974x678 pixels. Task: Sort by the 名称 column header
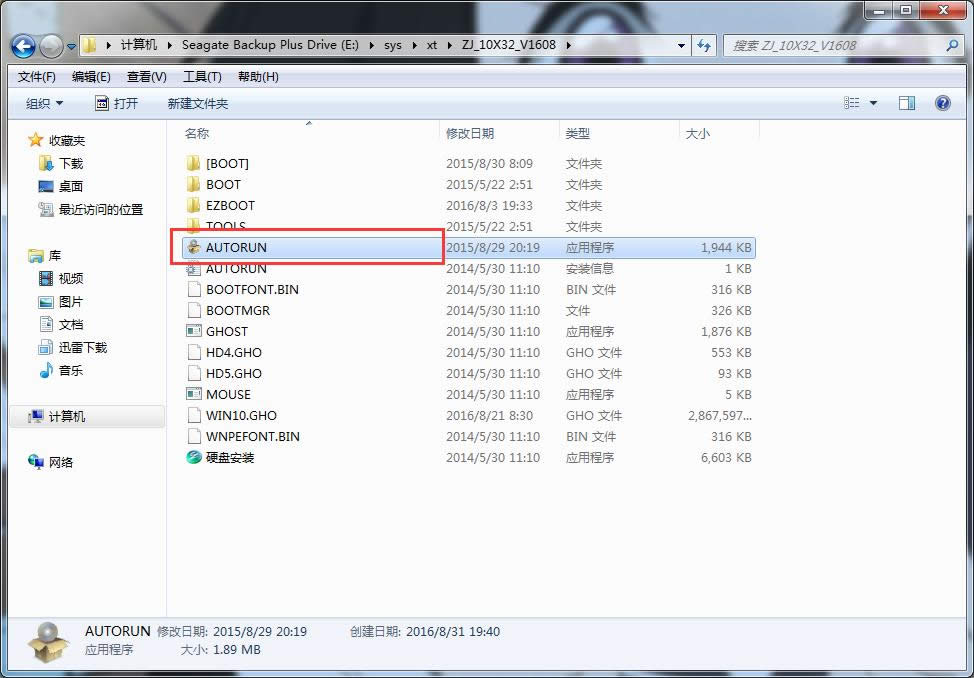click(197, 134)
